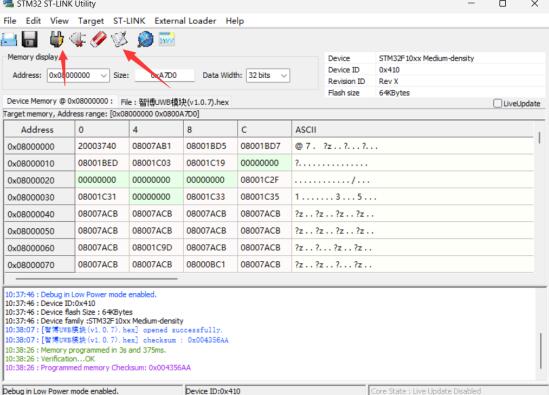Viewport: 549px width, 395px height.
Task: Open the Edit menu
Action: (x=33, y=21)
